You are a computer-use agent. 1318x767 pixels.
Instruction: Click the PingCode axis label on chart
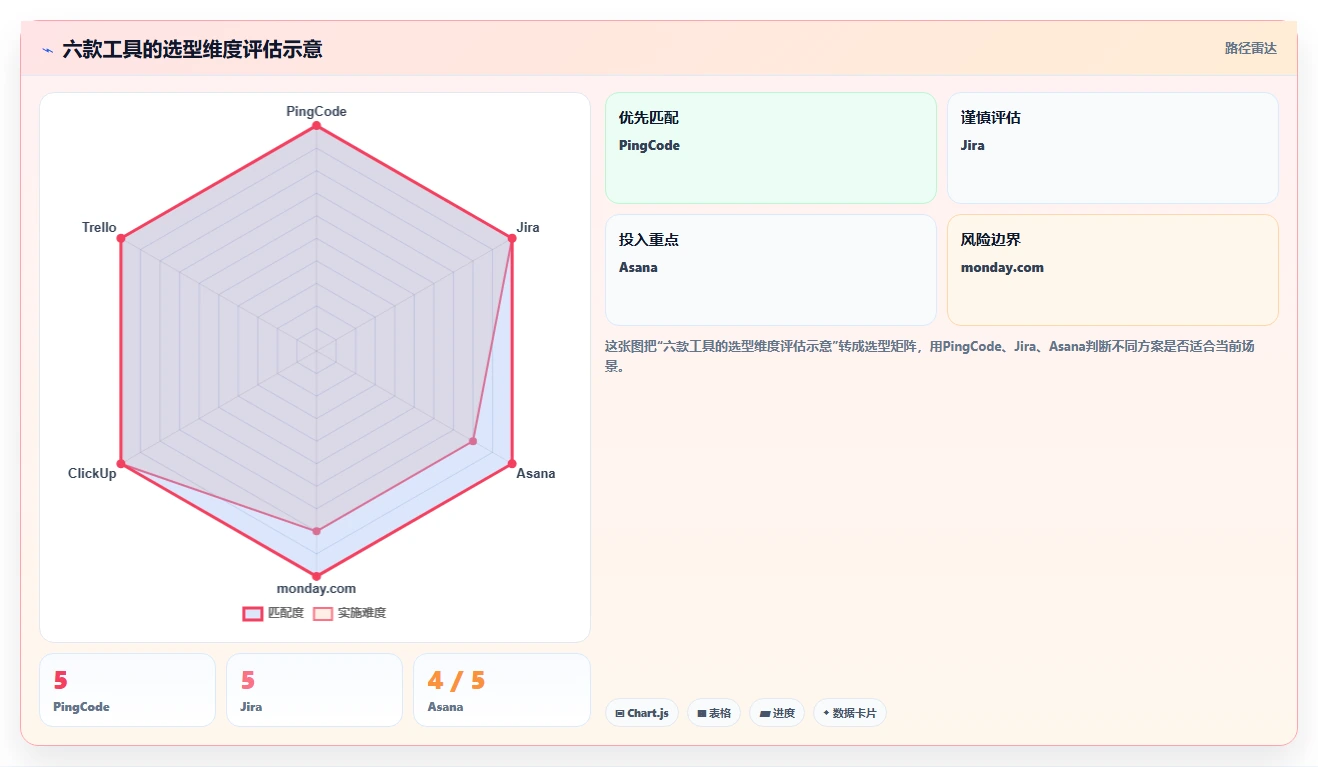point(316,111)
